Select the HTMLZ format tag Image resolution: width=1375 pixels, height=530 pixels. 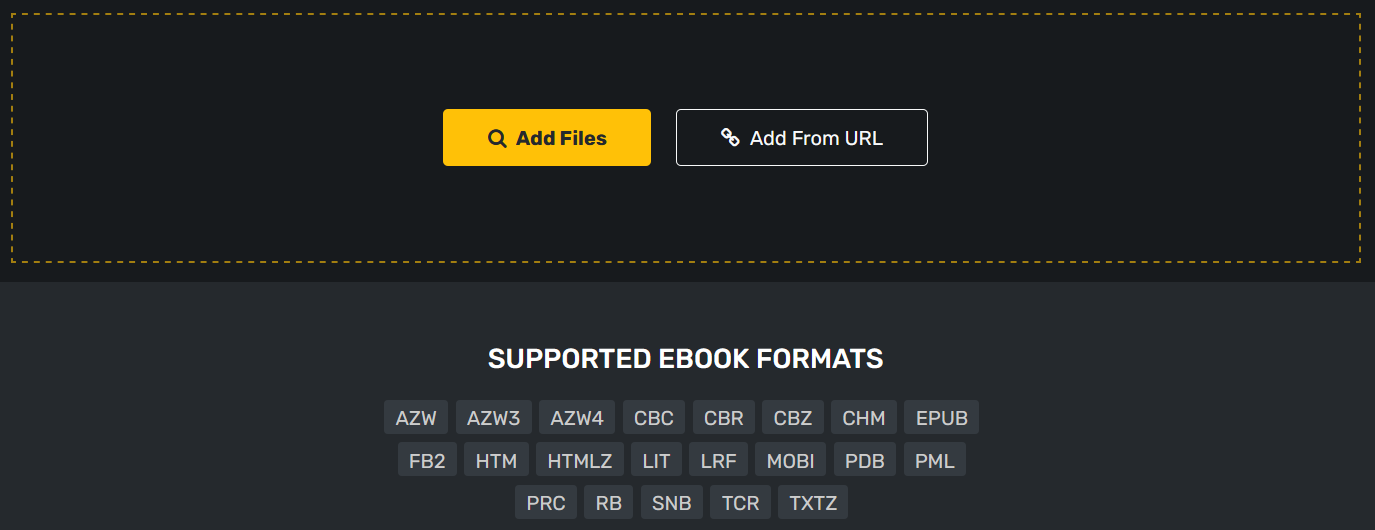(580, 460)
